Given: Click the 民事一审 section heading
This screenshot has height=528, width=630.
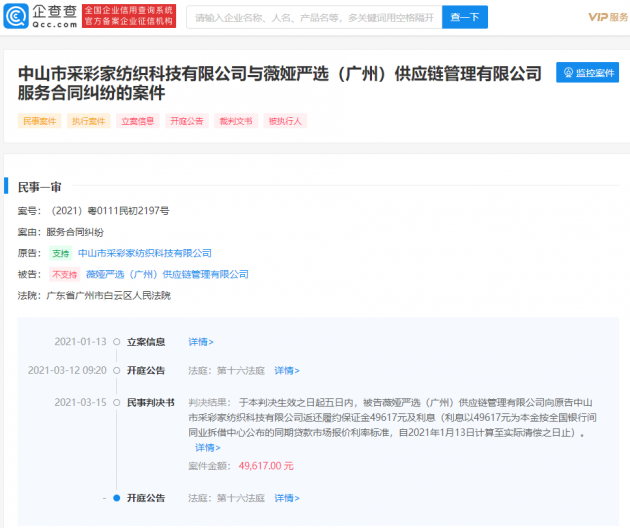Looking at the screenshot, I should tap(39, 187).
